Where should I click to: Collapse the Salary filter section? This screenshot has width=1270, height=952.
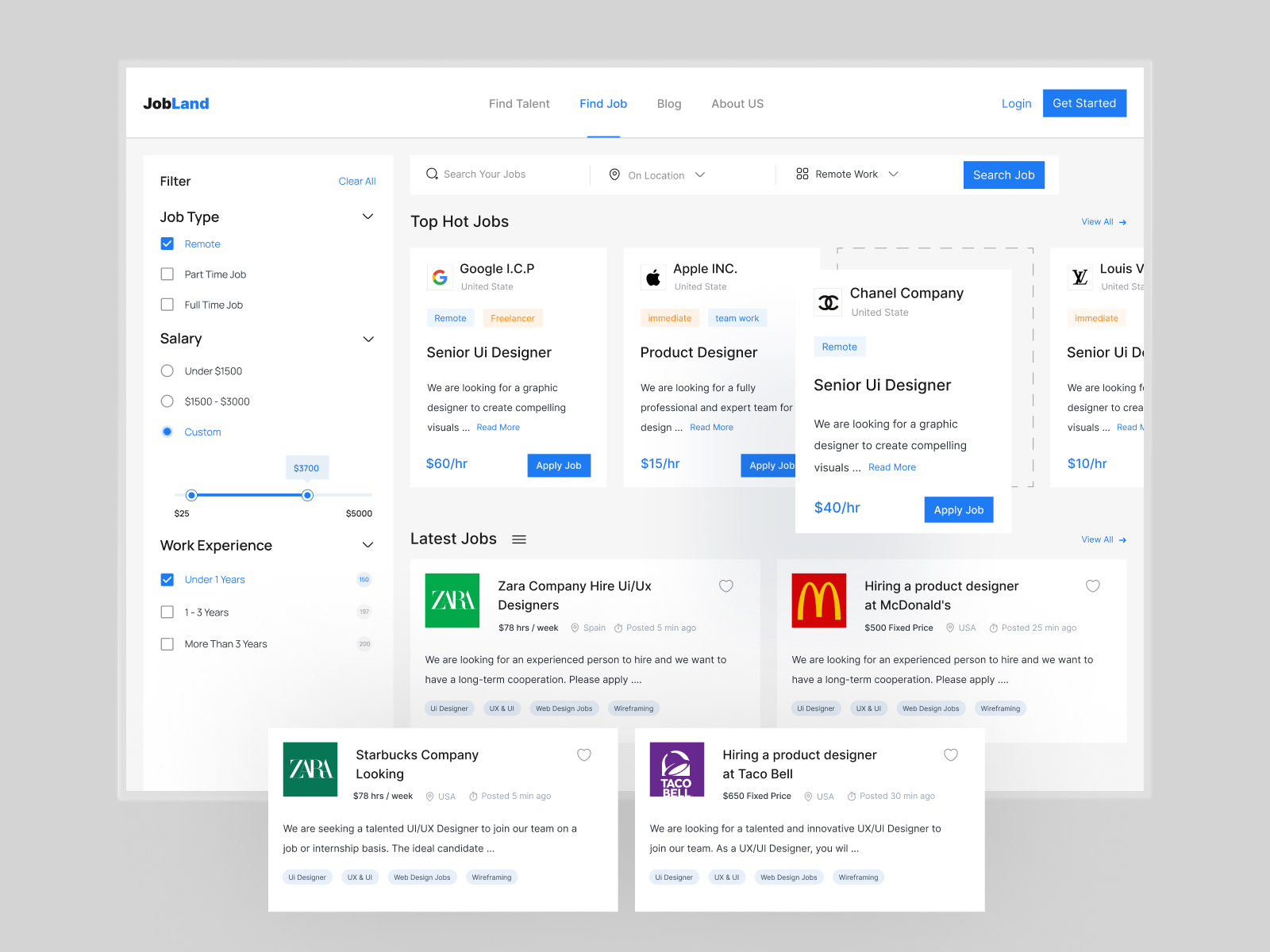point(368,339)
